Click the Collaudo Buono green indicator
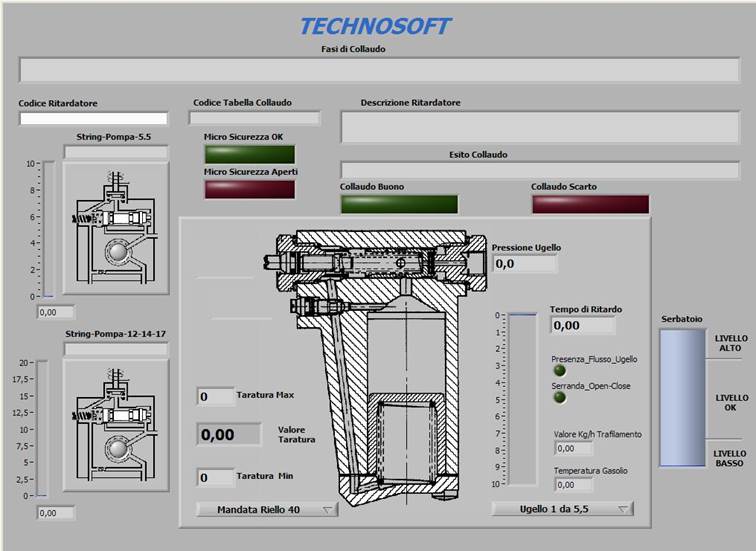Screen dimensions: 756x551 (x=399, y=204)
